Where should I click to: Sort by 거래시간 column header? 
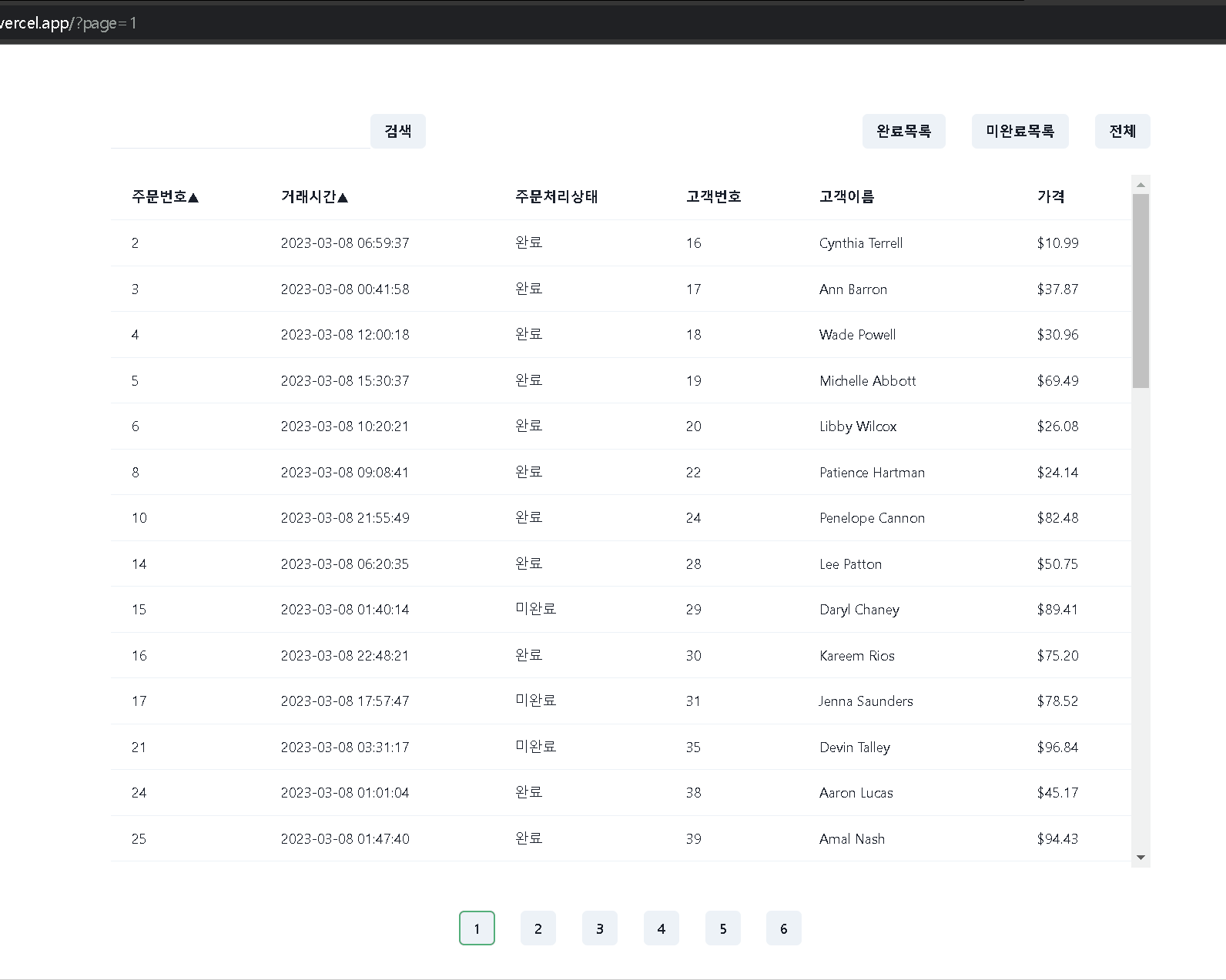tap(314, 197)
